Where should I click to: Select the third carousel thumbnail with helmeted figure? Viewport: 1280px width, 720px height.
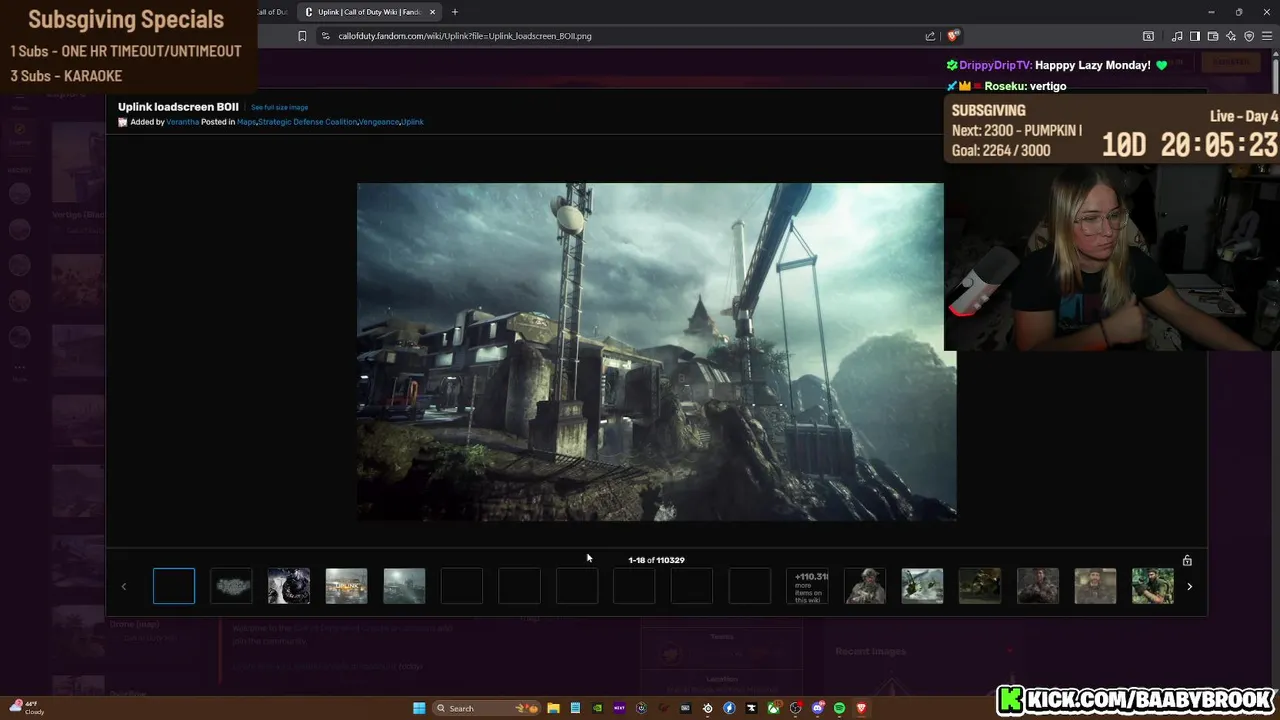click(289, 586)
